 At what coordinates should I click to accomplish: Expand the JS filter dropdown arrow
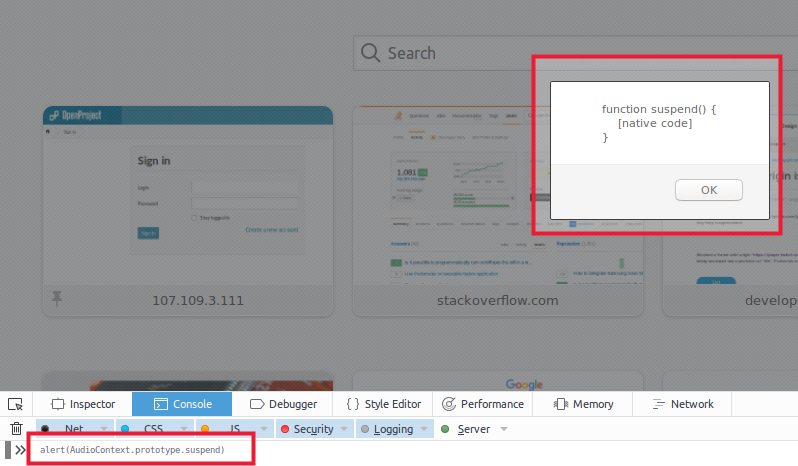click(x=265, y=429)
